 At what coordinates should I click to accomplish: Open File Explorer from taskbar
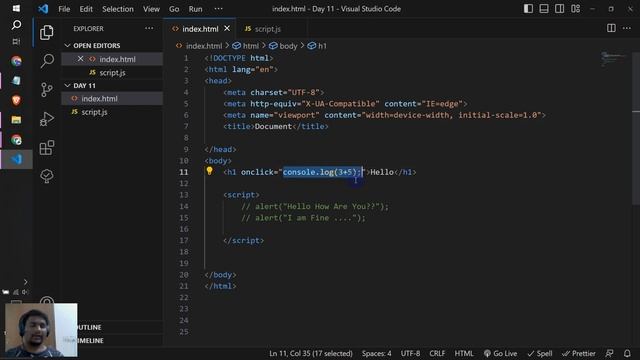(16, 120)
